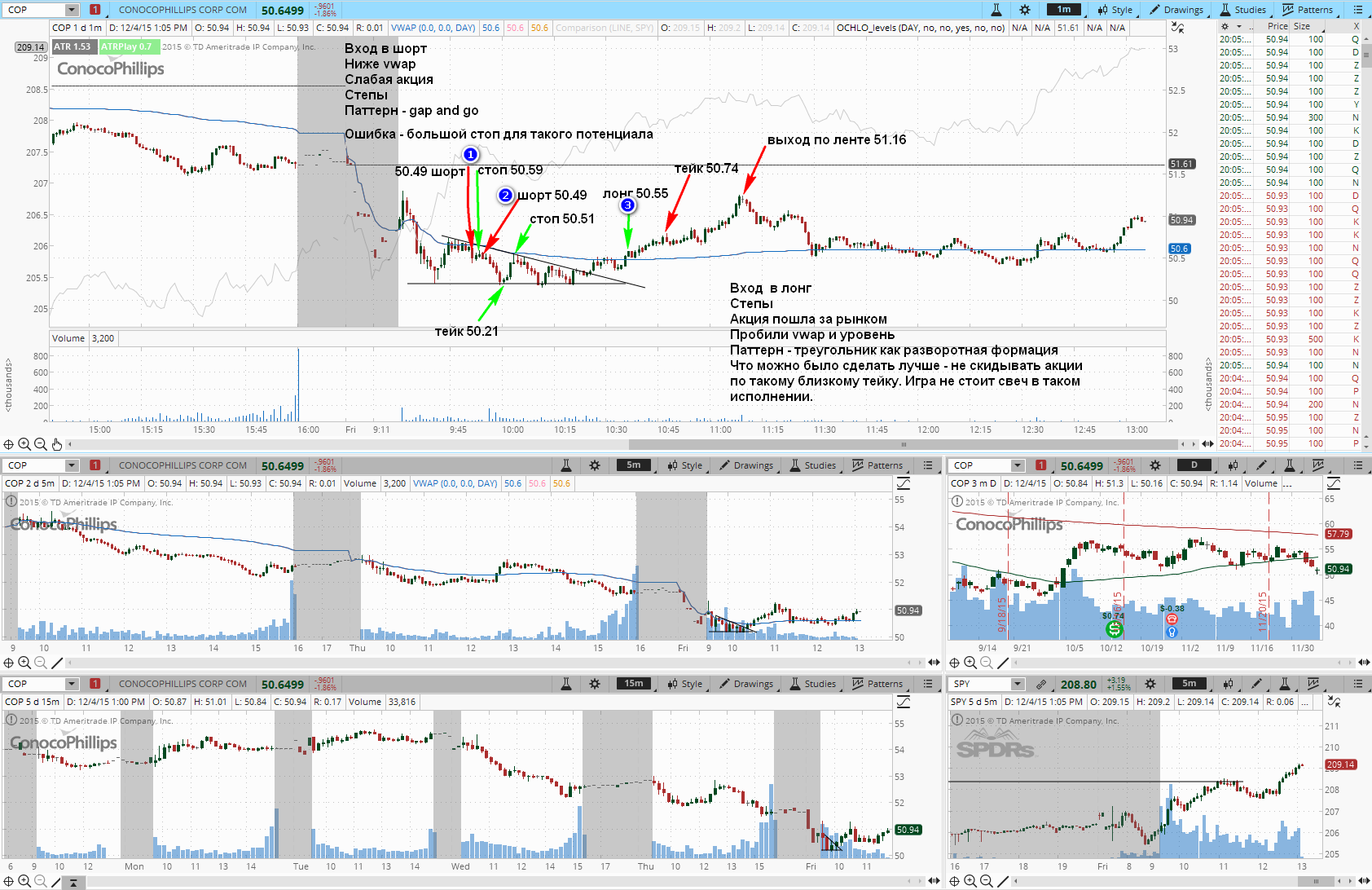Click the Price column header in Time and Sales
The image size is (1372, 890).
[1277, 26]
